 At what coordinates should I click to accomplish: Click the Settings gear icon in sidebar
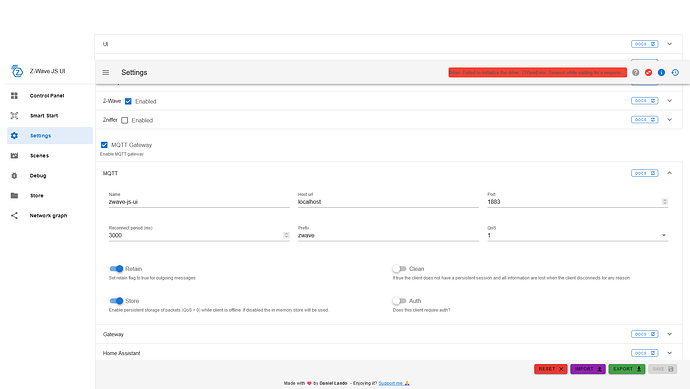click(14, 136)
